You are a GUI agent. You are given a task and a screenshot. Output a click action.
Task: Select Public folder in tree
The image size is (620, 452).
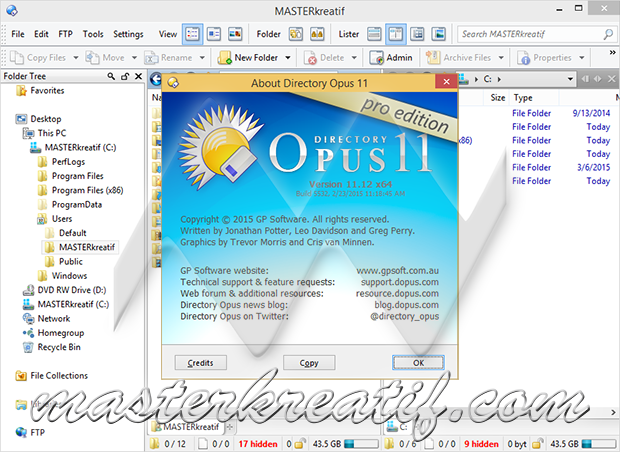[71, 261]
